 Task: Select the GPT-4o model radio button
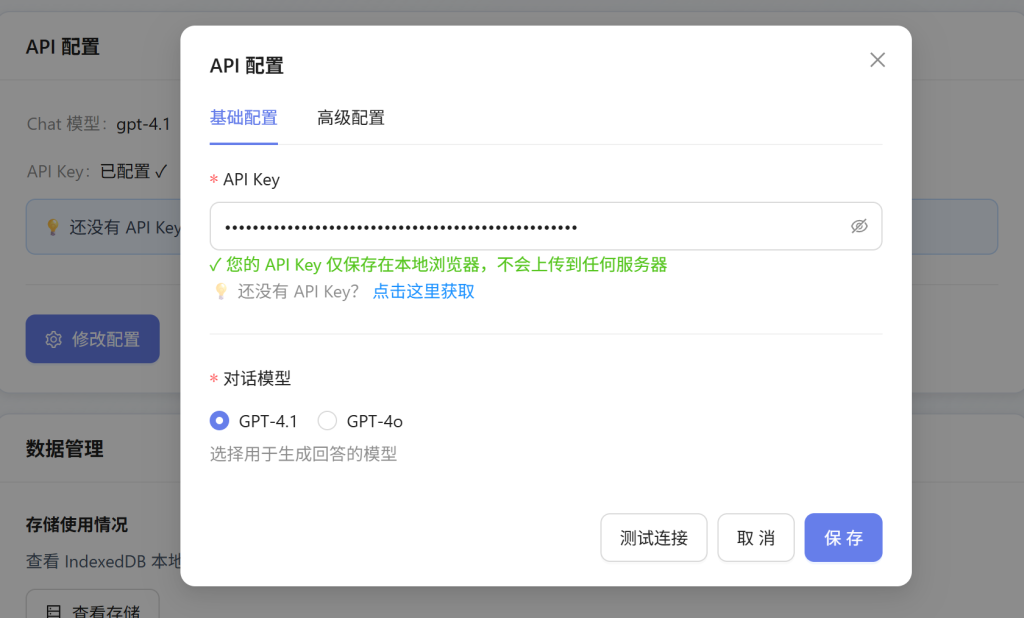pyautogui.click(x=327, y=420)
